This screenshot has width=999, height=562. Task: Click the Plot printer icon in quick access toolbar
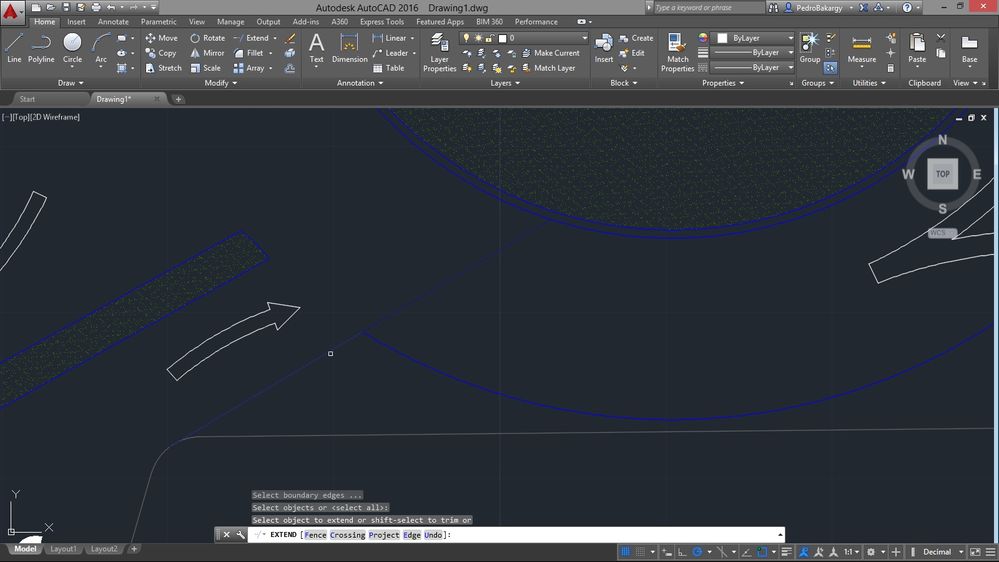(96, 8)
